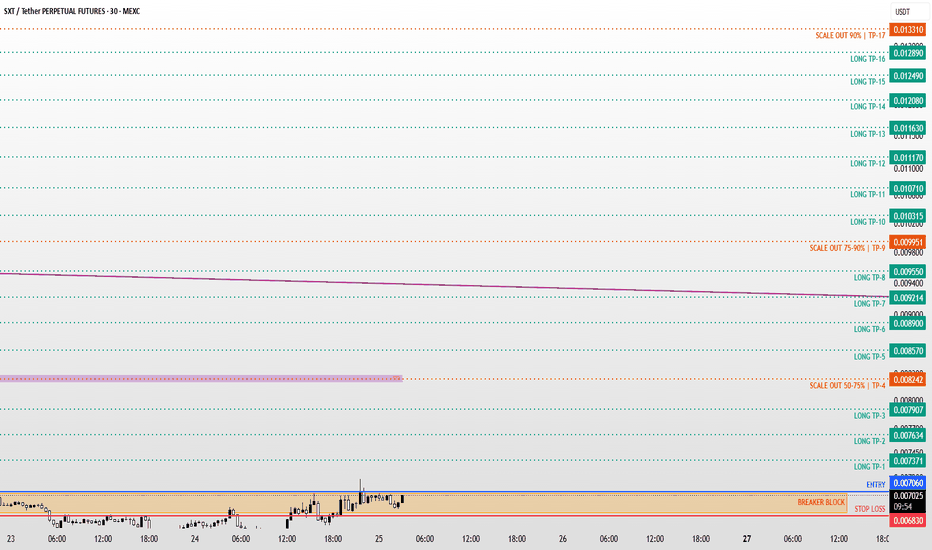The image size is (932, 550).
Task: Click the 0.011170 price tag
Action: pos(908,158)
